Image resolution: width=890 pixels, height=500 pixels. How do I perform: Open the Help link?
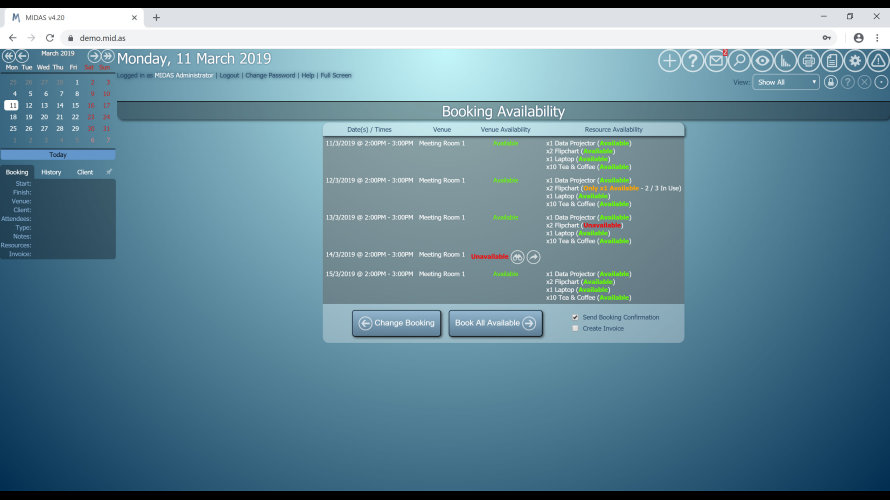(x=308, y=75)
